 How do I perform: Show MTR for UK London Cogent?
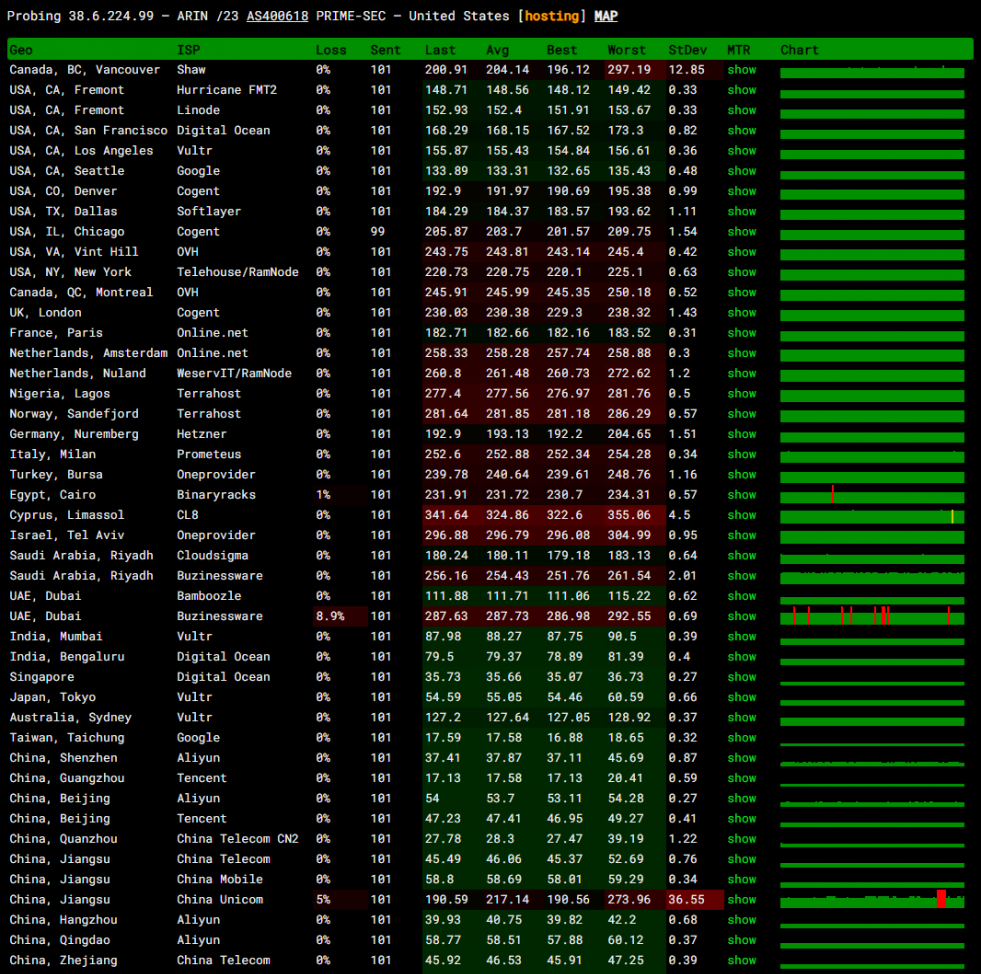click(741, 313)
